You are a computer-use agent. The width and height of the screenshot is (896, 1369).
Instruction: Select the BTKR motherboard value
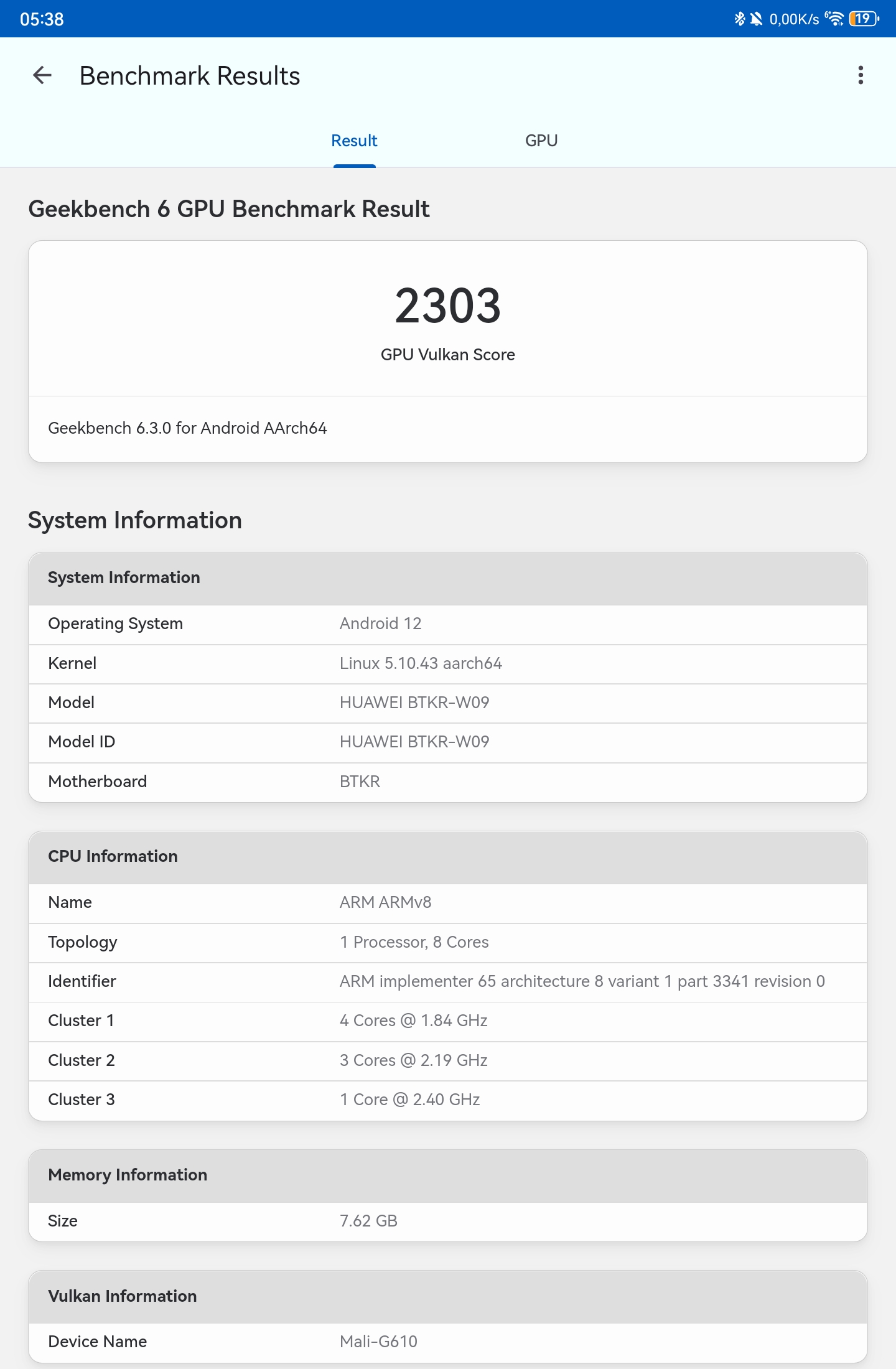tap(360, 782)
